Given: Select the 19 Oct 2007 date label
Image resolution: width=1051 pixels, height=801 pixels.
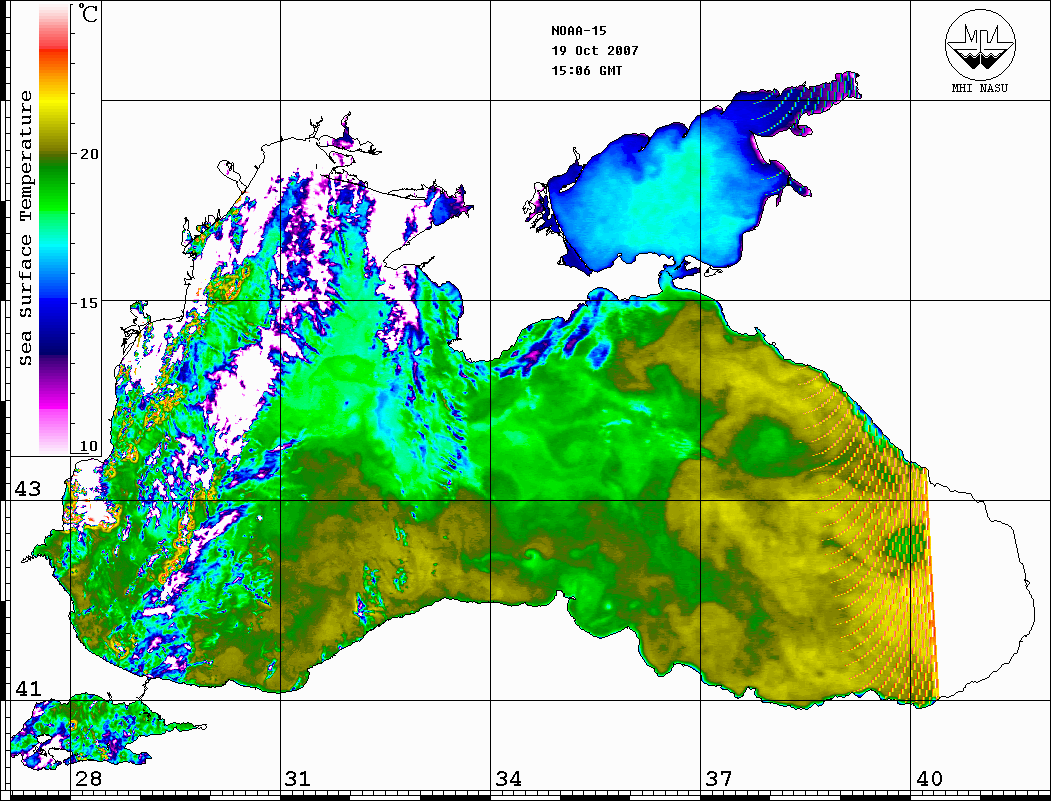Looking at the screenshot, I should [594, 50].
